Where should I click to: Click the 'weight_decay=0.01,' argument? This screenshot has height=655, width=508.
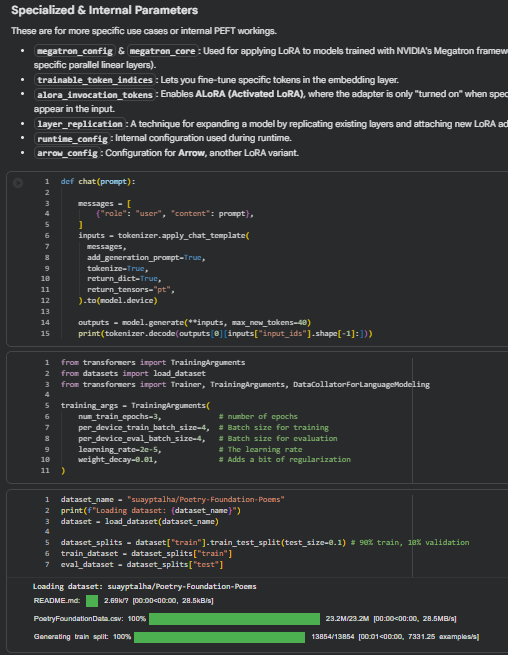click(117, 460)
